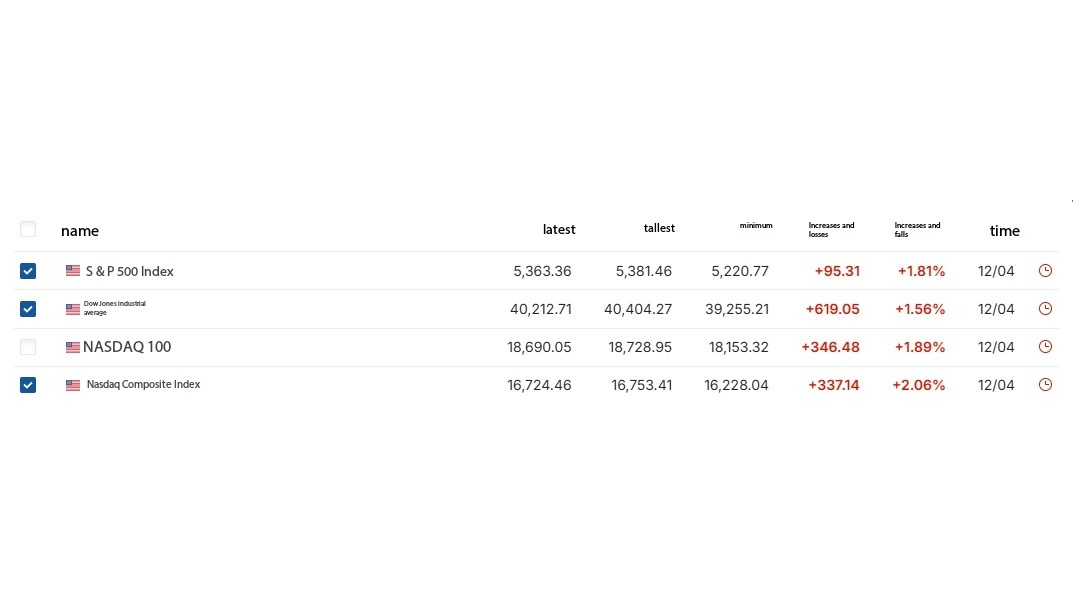Click the +1.56% percentage change
Image resolution: width=1073 pixels, height=604 pixels.
click(920, 309)
